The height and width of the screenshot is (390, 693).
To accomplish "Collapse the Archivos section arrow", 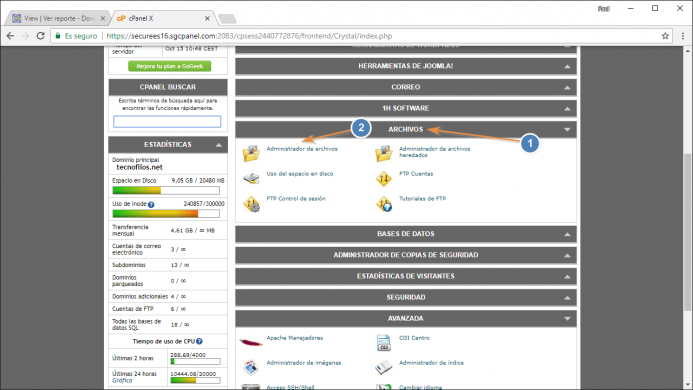I will 567,130.
